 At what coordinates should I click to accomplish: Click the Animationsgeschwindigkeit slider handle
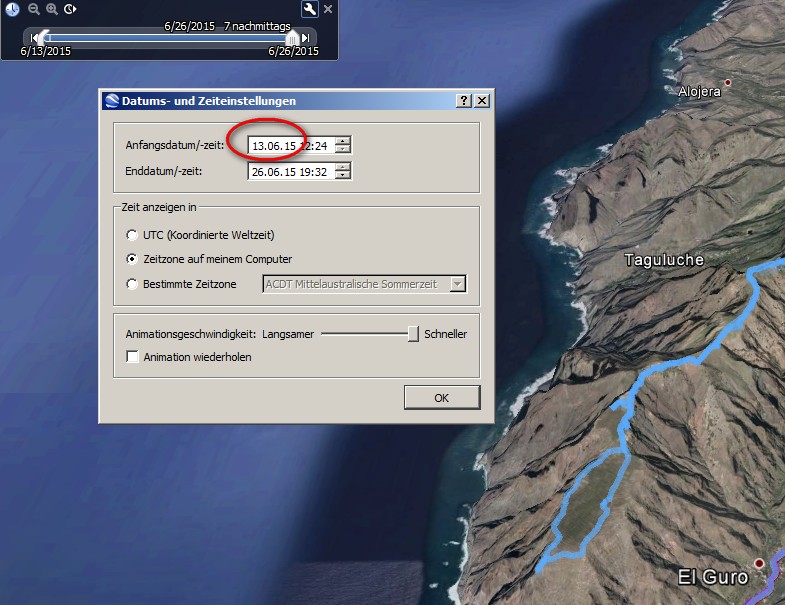(413, 334)
